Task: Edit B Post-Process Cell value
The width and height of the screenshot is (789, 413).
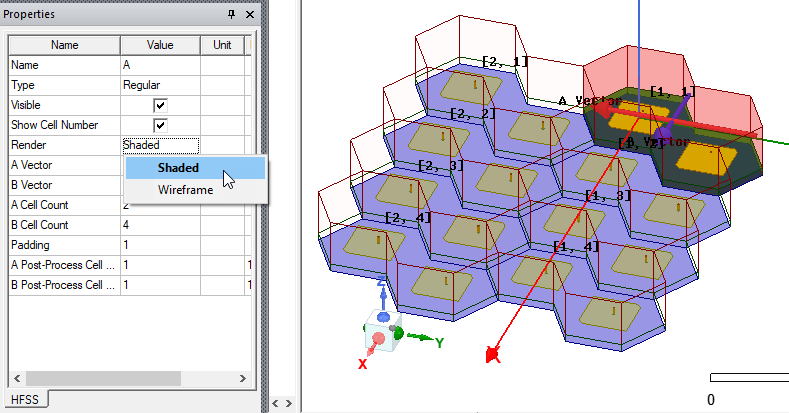Action: click(x=161, y=285)
